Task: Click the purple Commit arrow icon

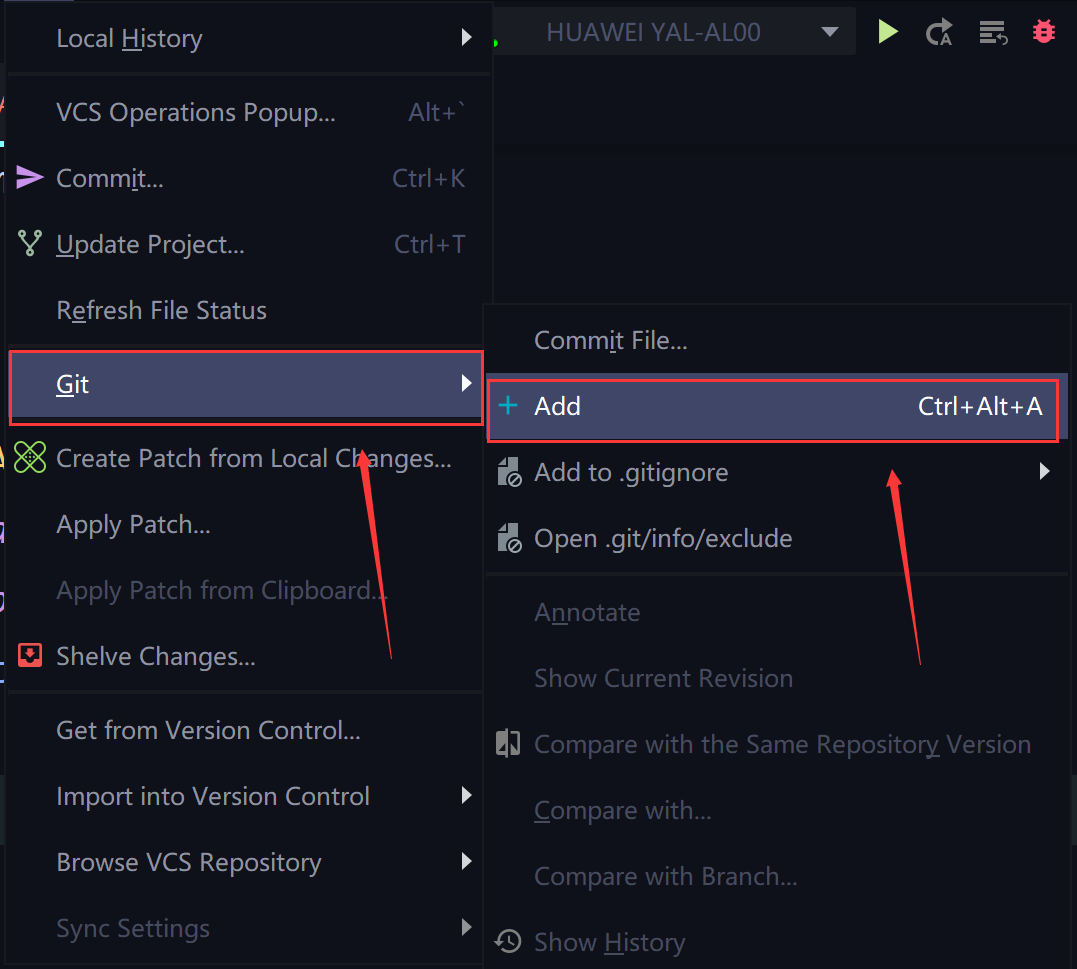Action: 30,177
